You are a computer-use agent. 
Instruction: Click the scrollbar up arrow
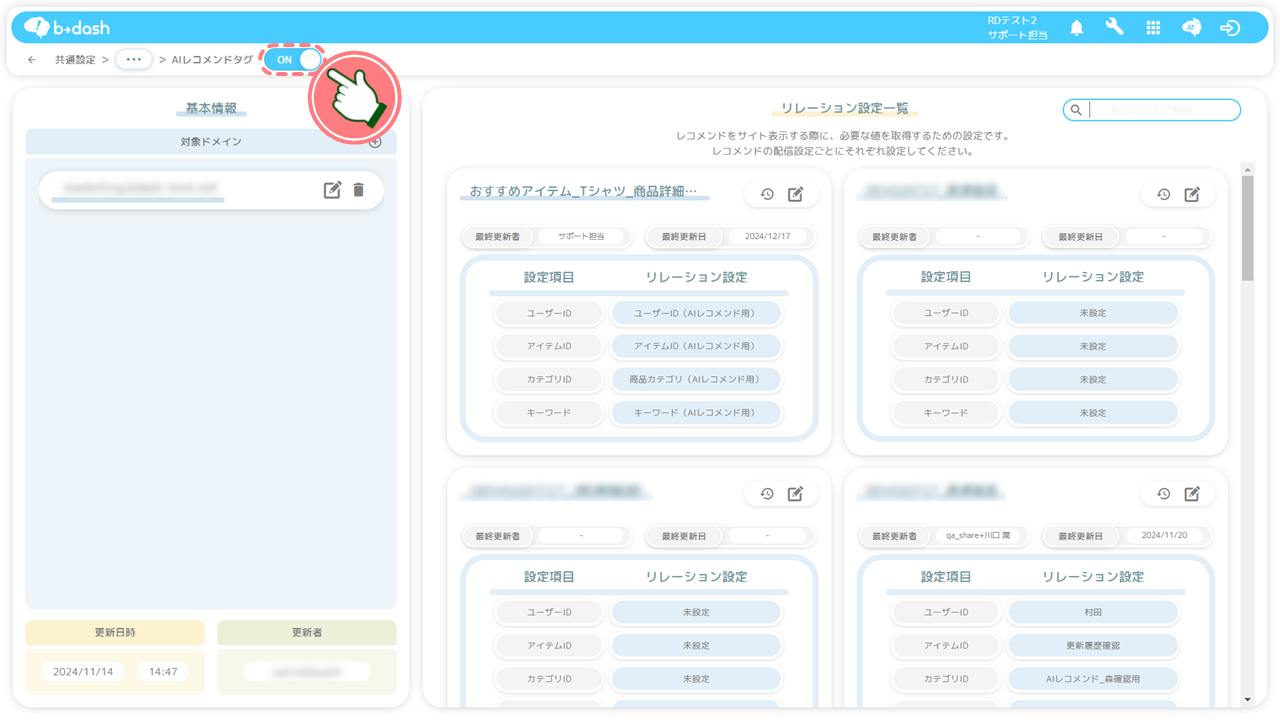1247,170
